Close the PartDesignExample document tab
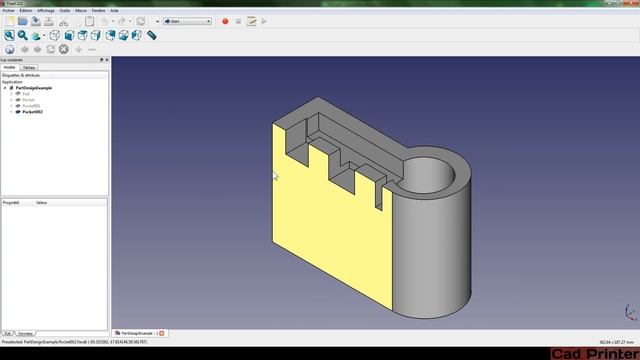Screen dimensions: 640x360 pyautogui.click(x=162, y=333)
